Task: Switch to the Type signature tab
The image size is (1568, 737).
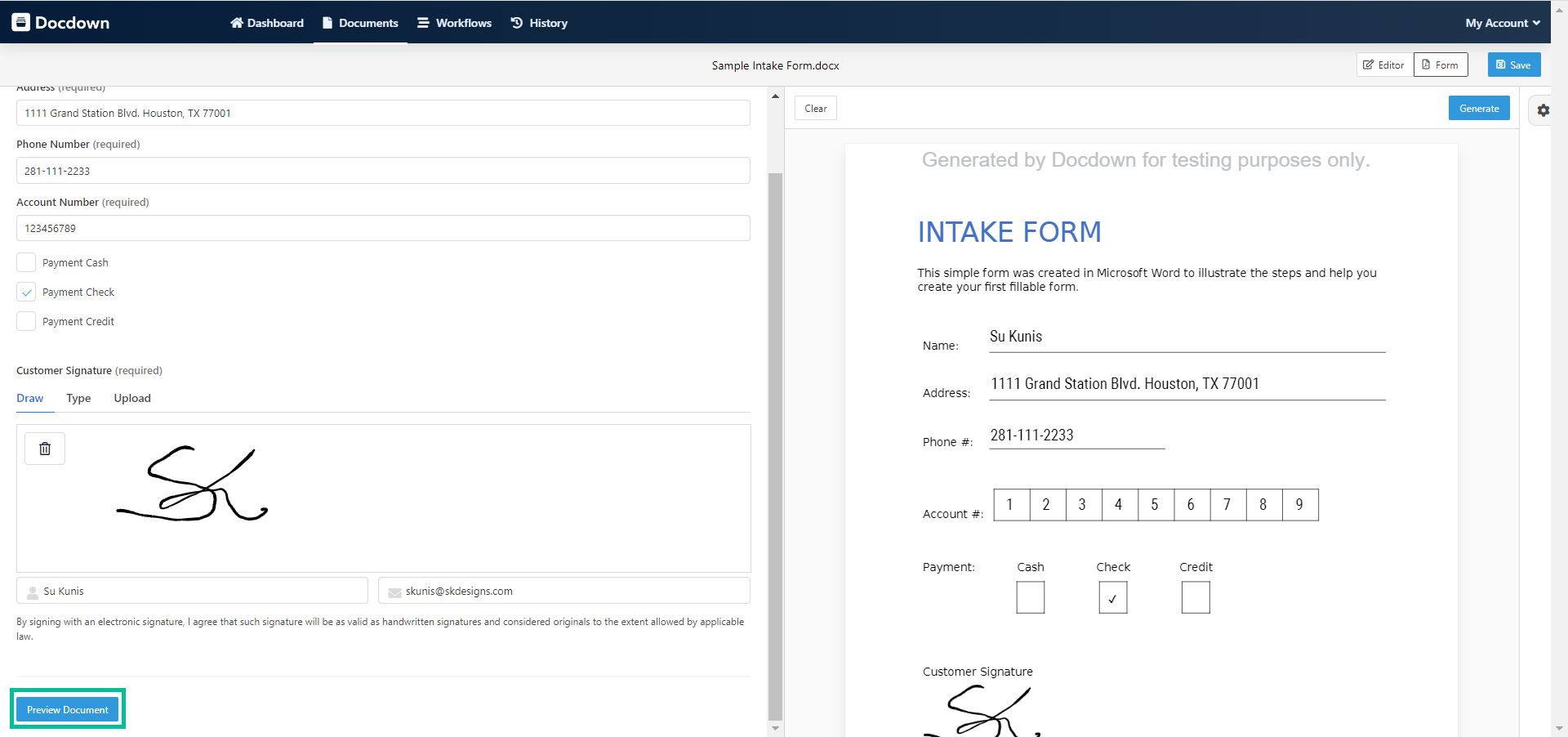Action: point(78,399)
